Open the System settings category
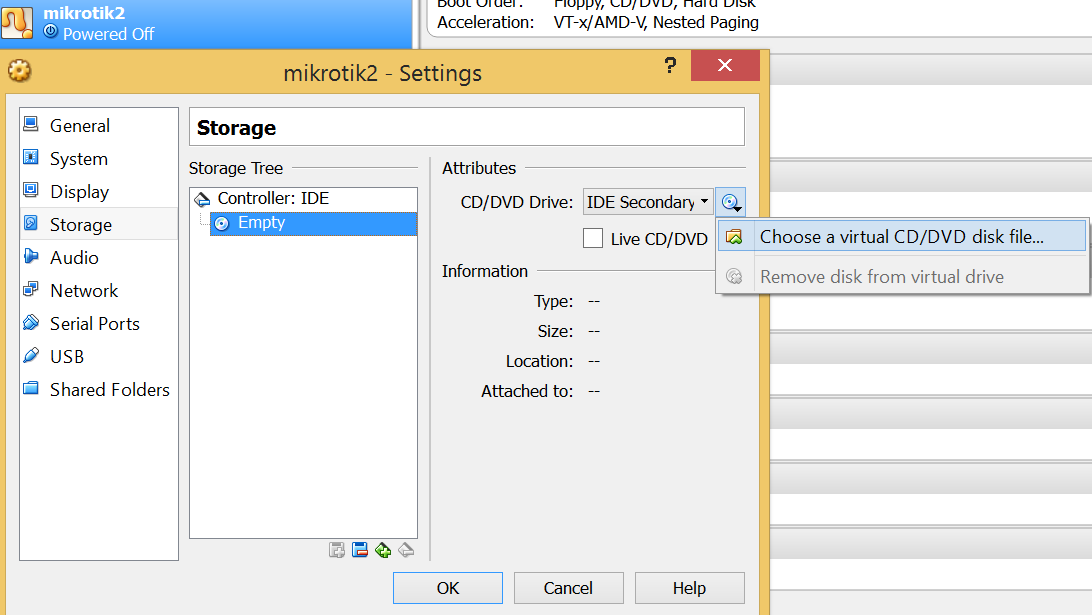The height and width of the screenshot is (615, 1092). click(x=99, y=159)
